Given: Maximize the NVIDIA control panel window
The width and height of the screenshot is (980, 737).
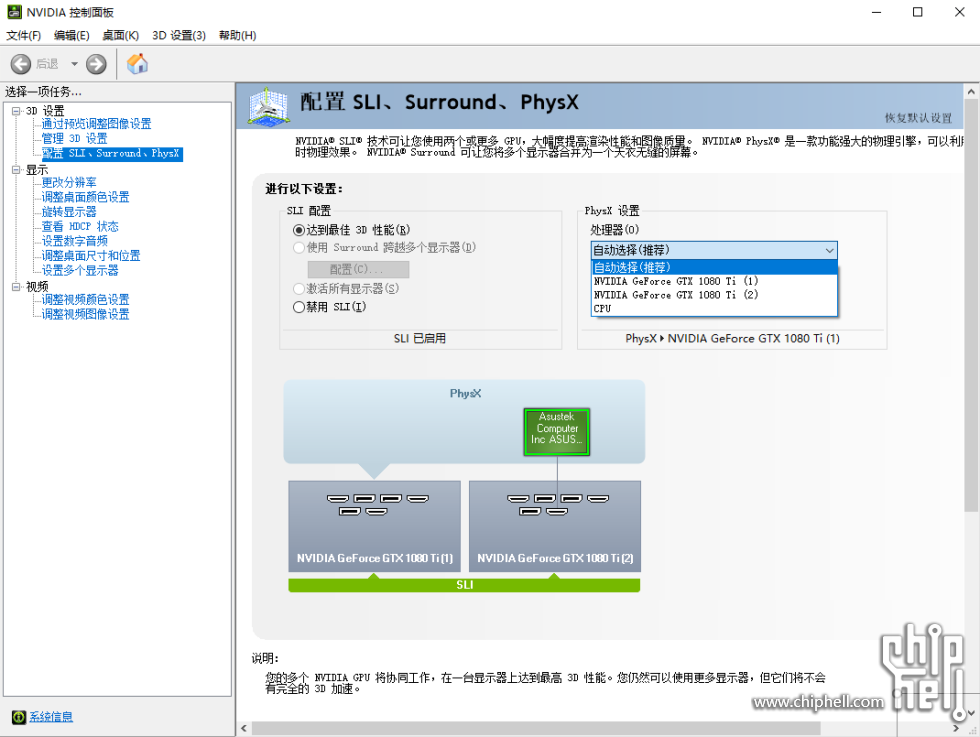Looking at the screenshot, I should [918, 12].
